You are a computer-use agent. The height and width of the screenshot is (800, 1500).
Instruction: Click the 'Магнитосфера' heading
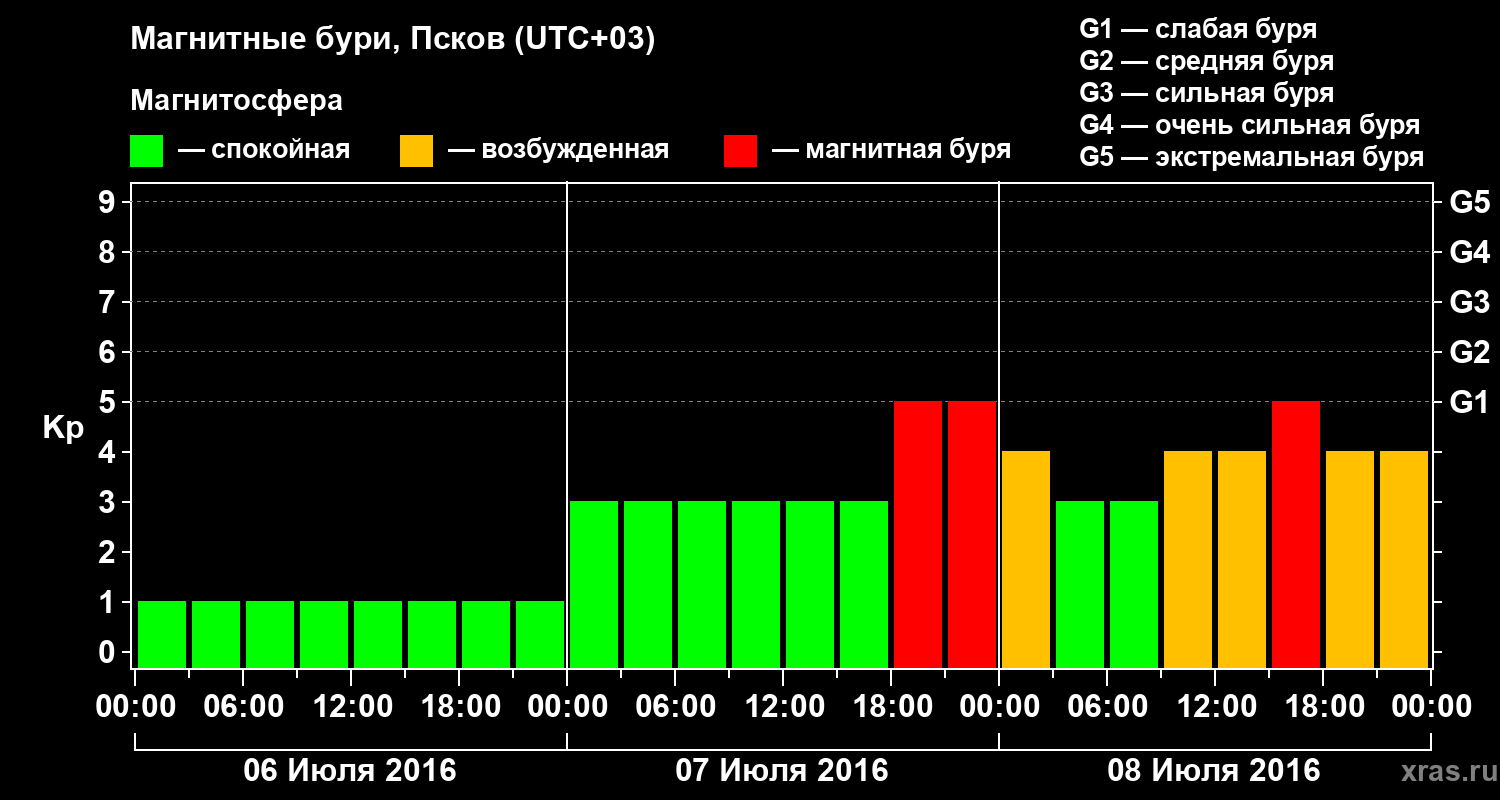[x=237, y=101]
